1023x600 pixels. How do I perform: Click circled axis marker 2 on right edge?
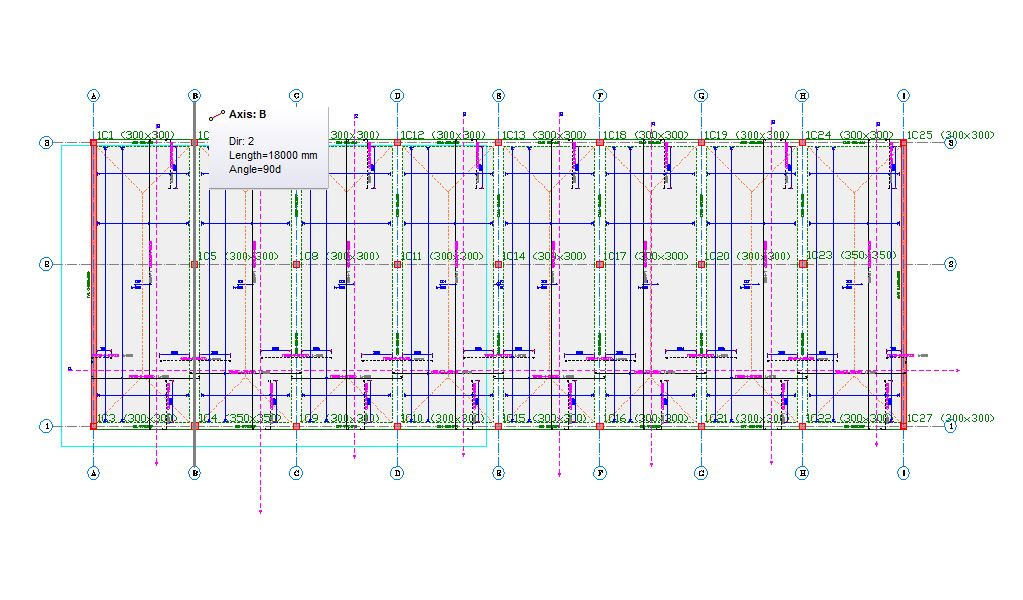click(x=949, y=262)
